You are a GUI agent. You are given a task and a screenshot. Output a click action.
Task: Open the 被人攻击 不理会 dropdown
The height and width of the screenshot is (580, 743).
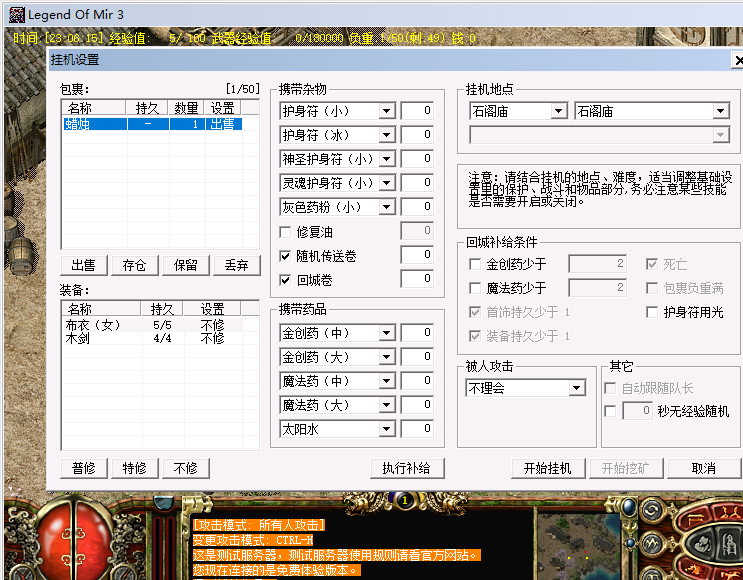coord(525,388)
